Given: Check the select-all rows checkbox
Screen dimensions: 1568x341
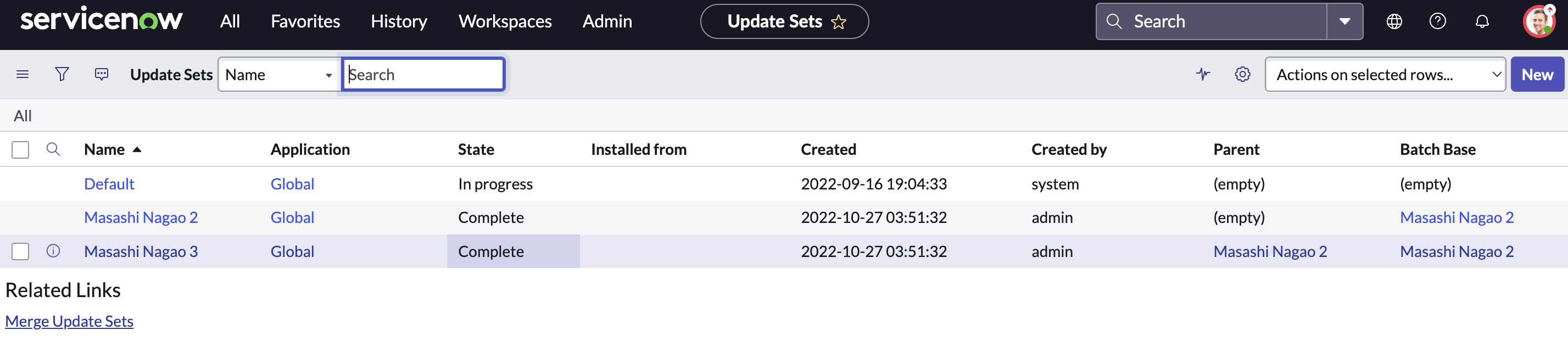Looking at the screenshot, I should tap(20, 149).
